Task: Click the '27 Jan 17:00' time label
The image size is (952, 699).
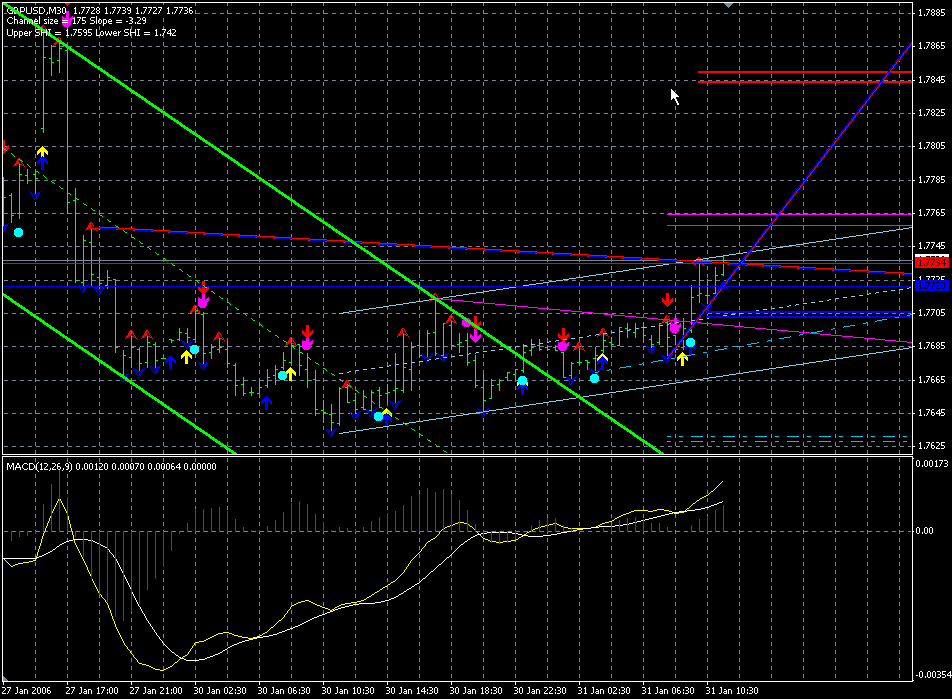Action: [92, 690]
